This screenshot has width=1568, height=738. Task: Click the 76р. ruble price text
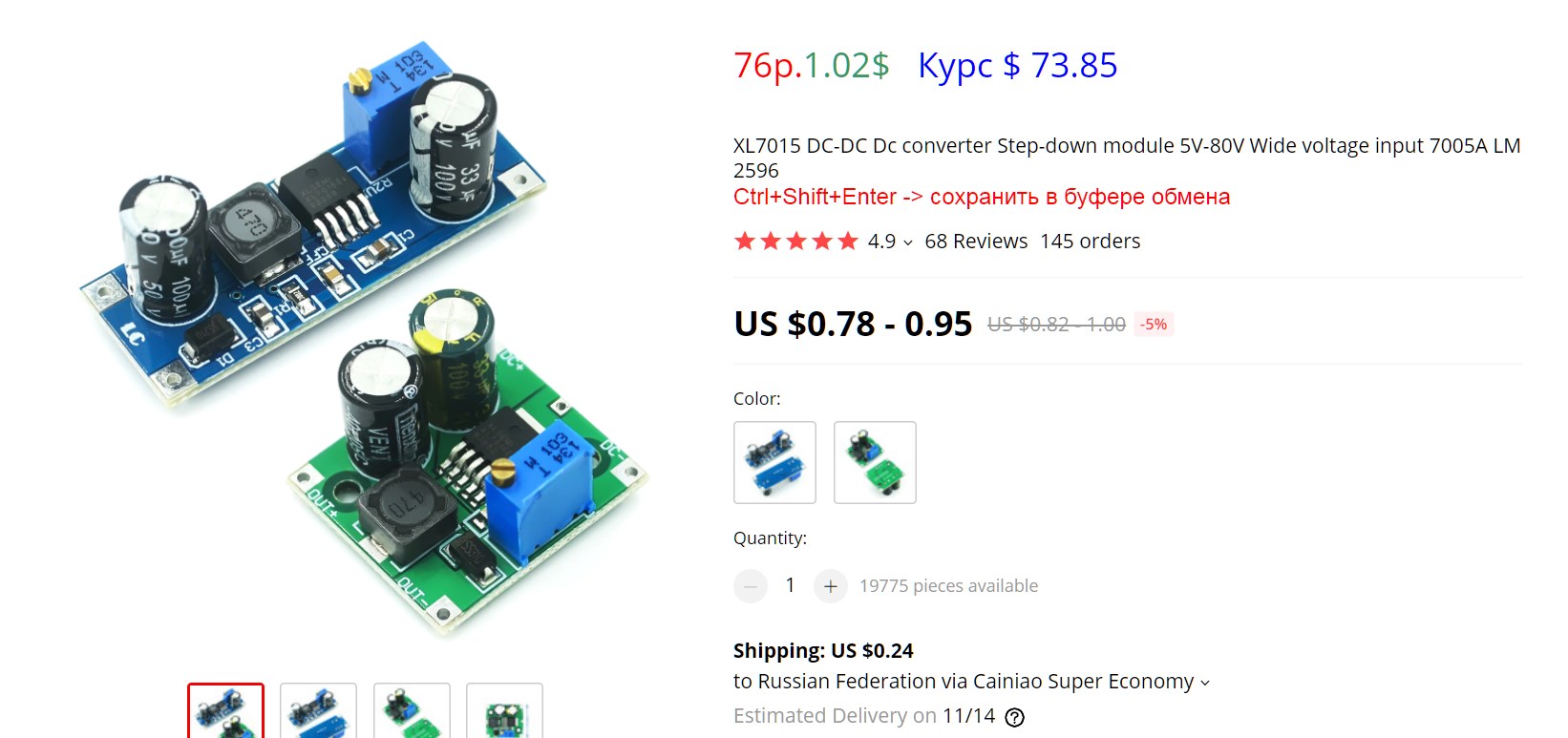(768, 66)
